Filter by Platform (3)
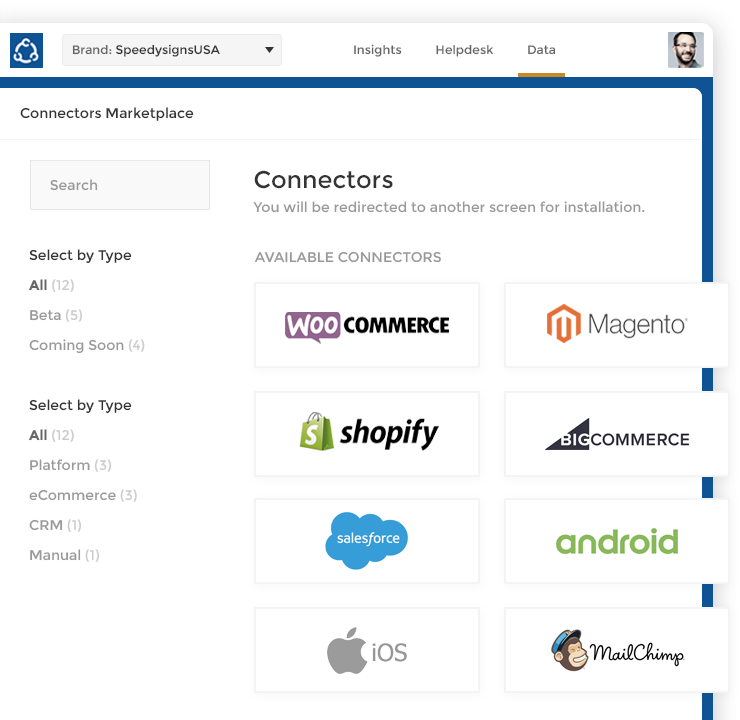 70,465
